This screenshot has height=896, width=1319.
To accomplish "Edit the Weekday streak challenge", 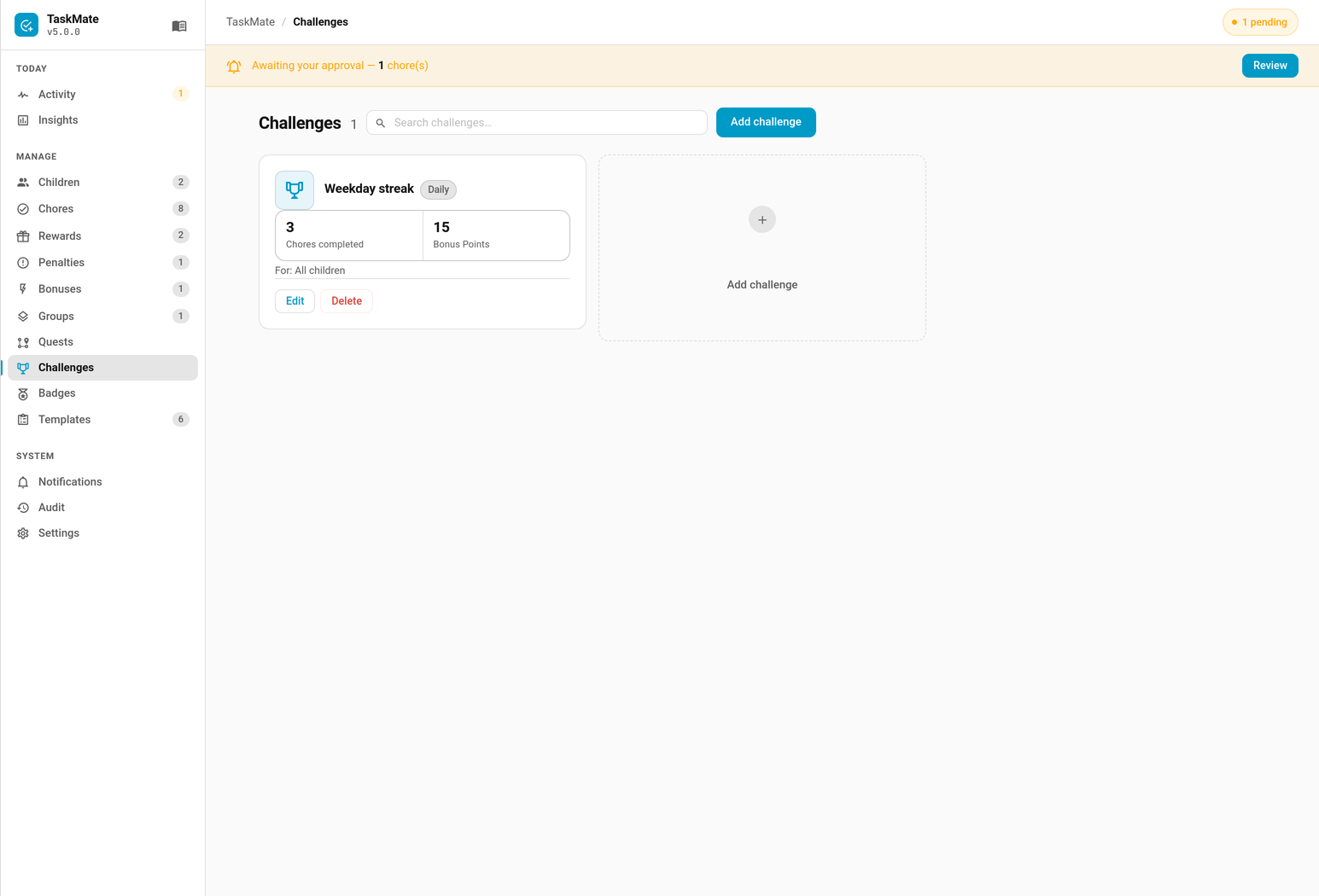I will pyautogui.click(x=295, y=301).
